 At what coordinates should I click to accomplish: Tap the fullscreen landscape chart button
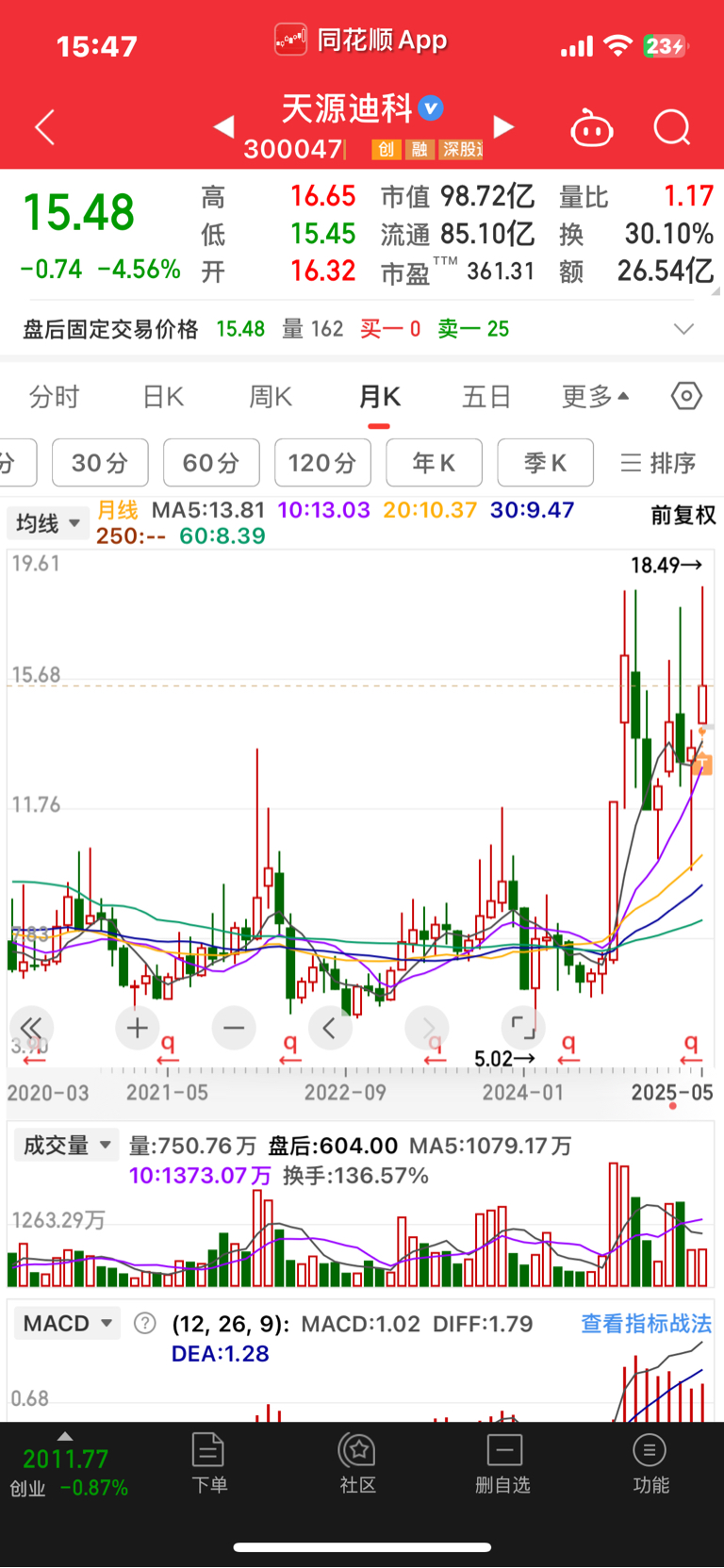coord(523,1028)
